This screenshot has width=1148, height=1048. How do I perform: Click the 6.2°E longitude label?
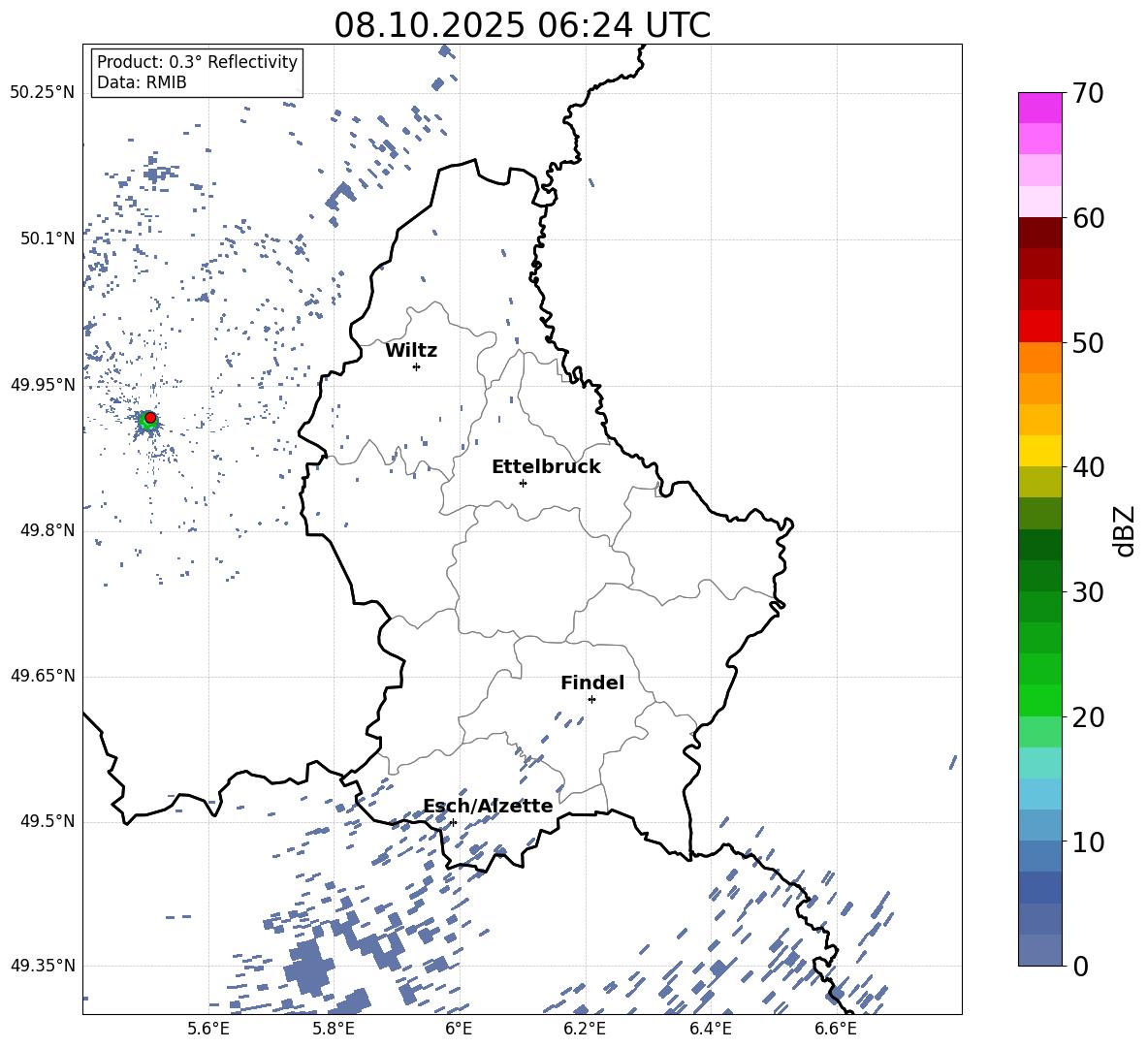[x=585, y=1029]
